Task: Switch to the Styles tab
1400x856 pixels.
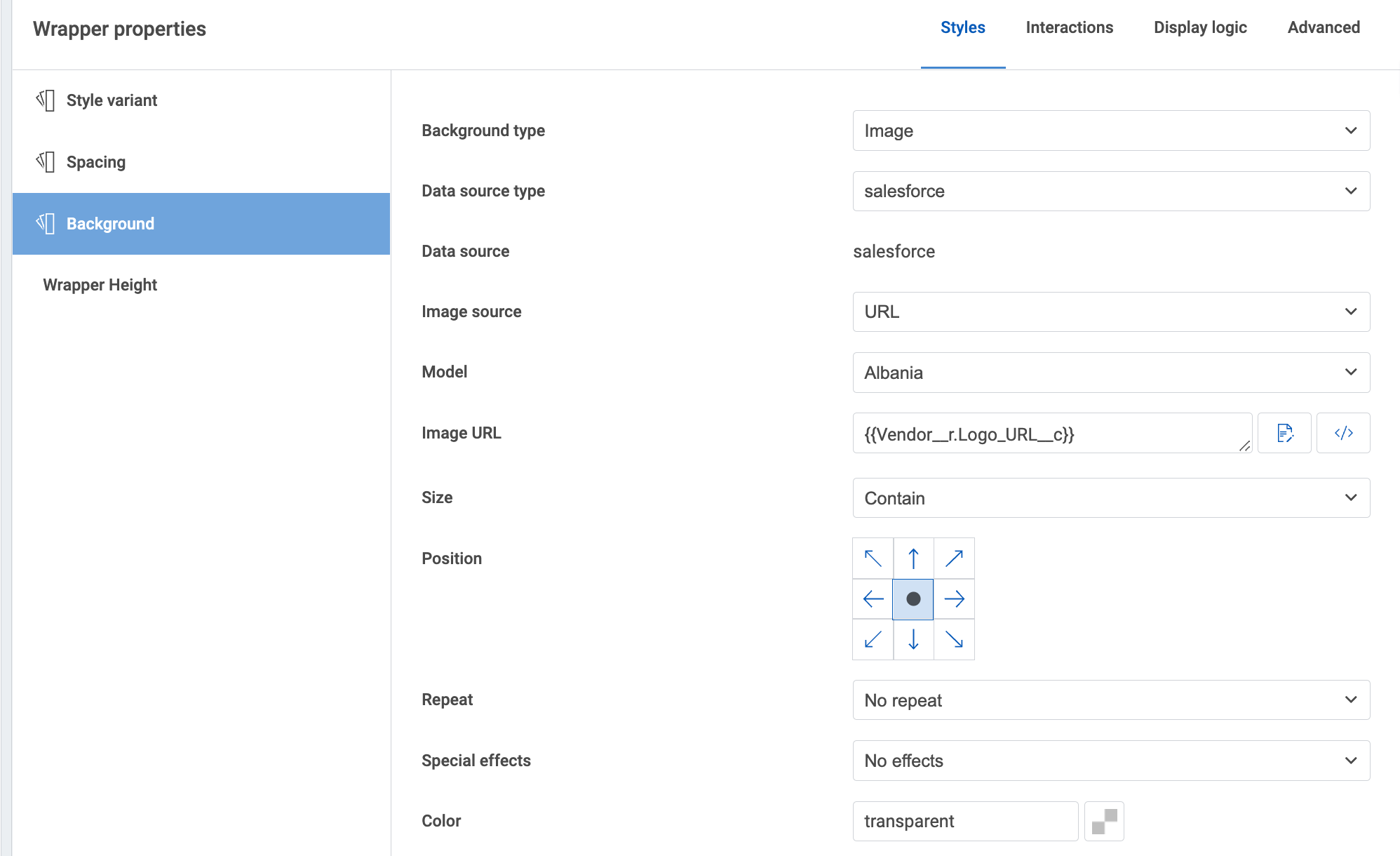Action: [x=962, y=27]
